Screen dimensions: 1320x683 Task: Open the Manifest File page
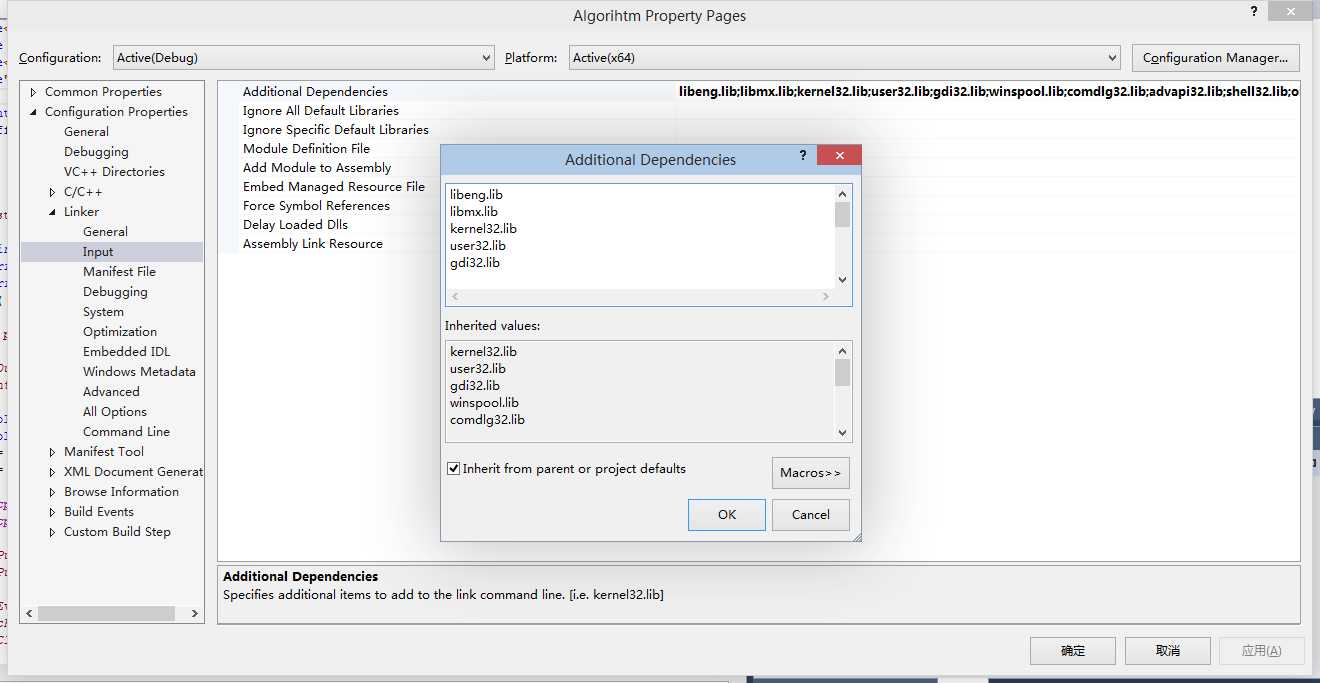click(119, 272)
